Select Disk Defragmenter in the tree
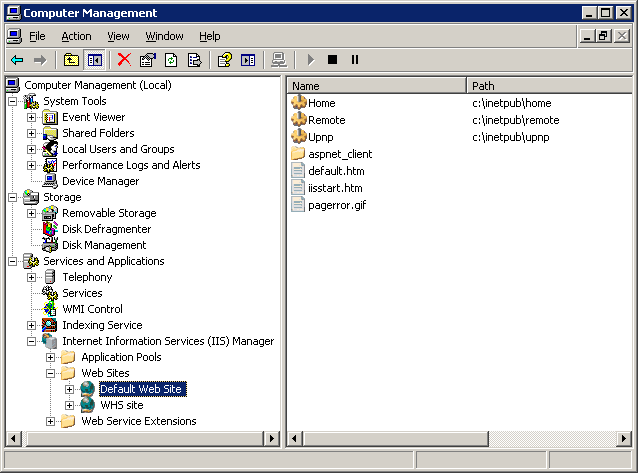 click(x=106, y=229)
